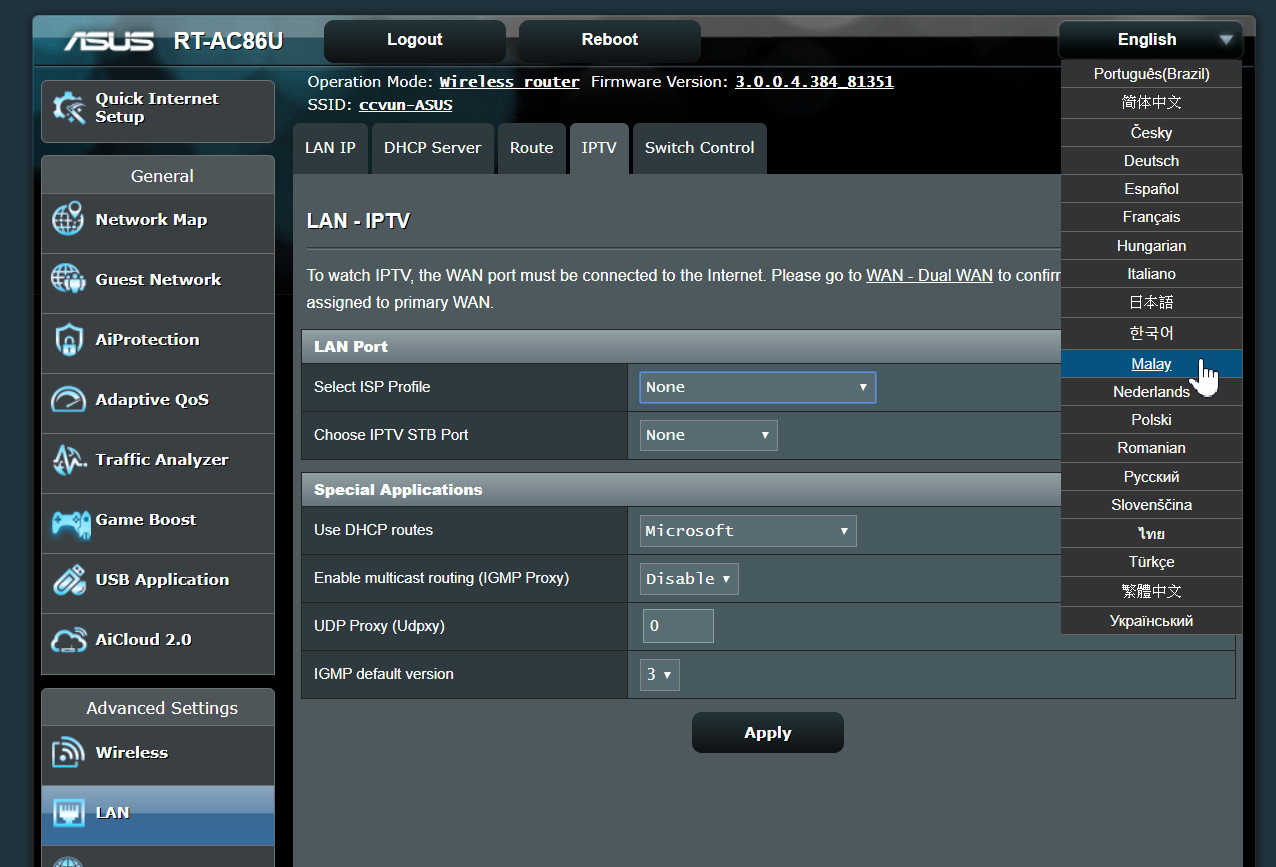Click the Logout button

(x=415, y=40)
